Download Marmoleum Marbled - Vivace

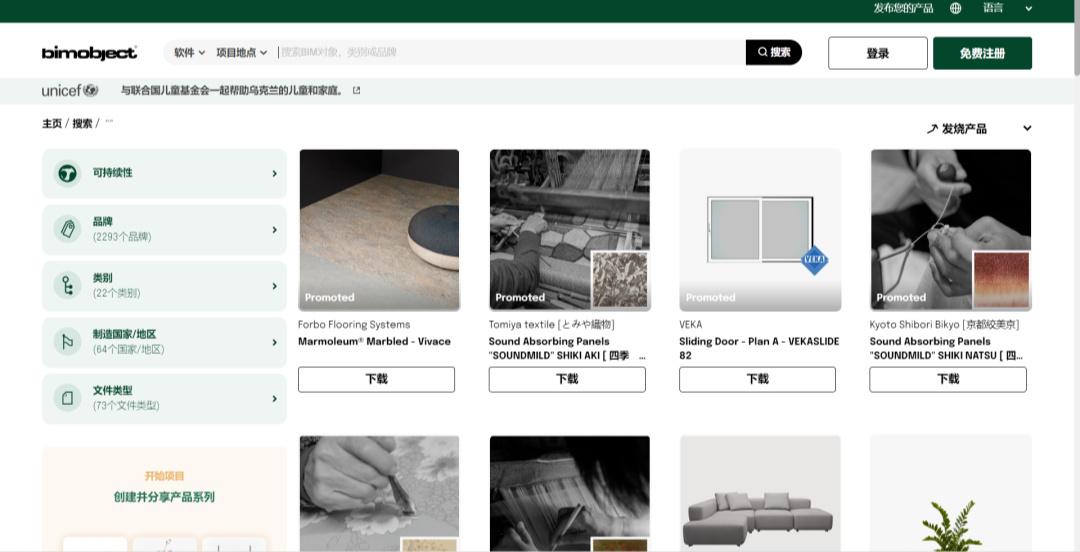[x=376, y=379]
